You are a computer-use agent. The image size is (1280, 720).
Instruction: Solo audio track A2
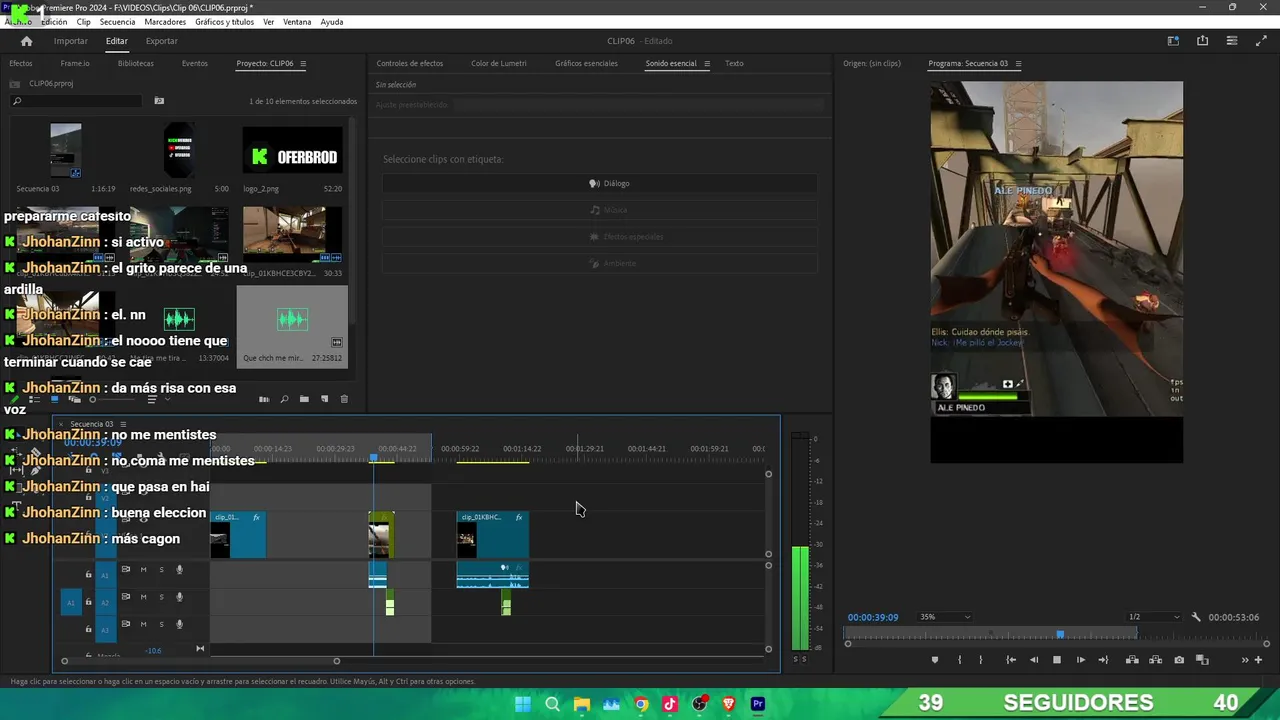[161, 597]
